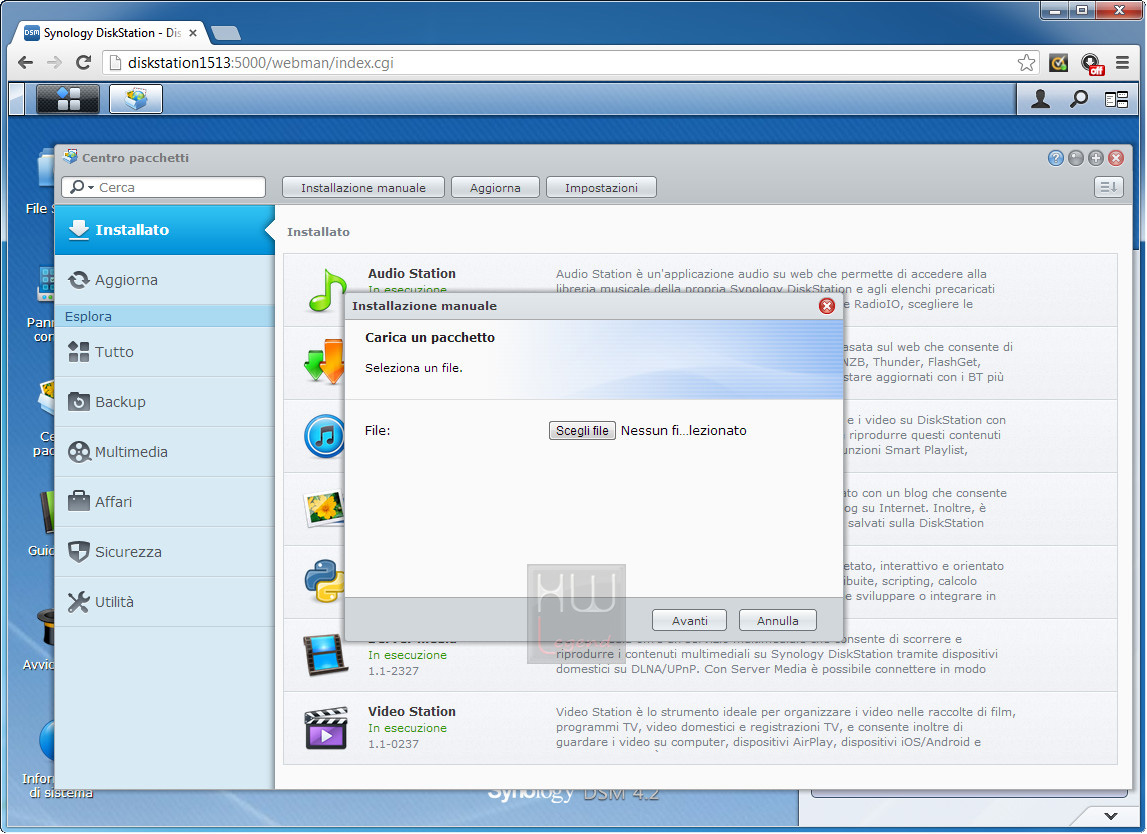Viewport: 1147px width, 834px height.
Task: Minimize the Centro pacchetti window
Action: [x=1075, y=158]
